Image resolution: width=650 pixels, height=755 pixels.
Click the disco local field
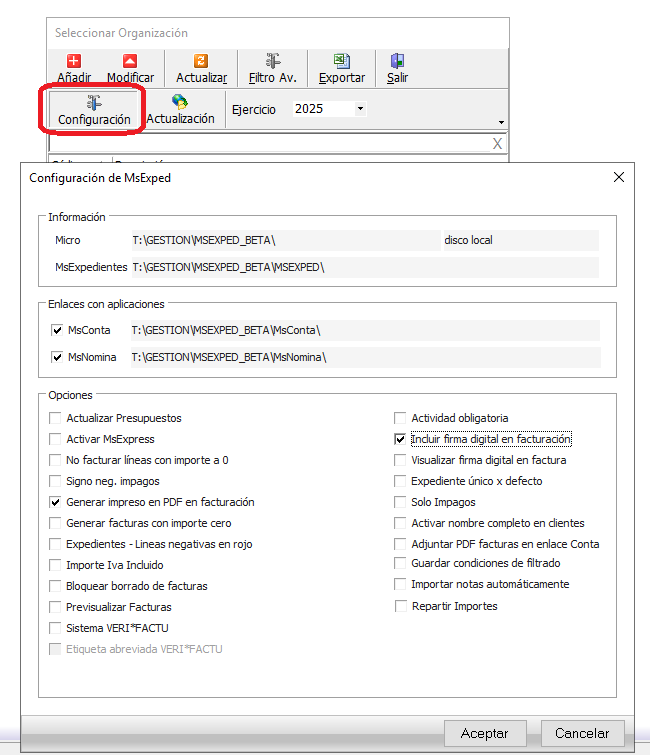coord(520,240)
